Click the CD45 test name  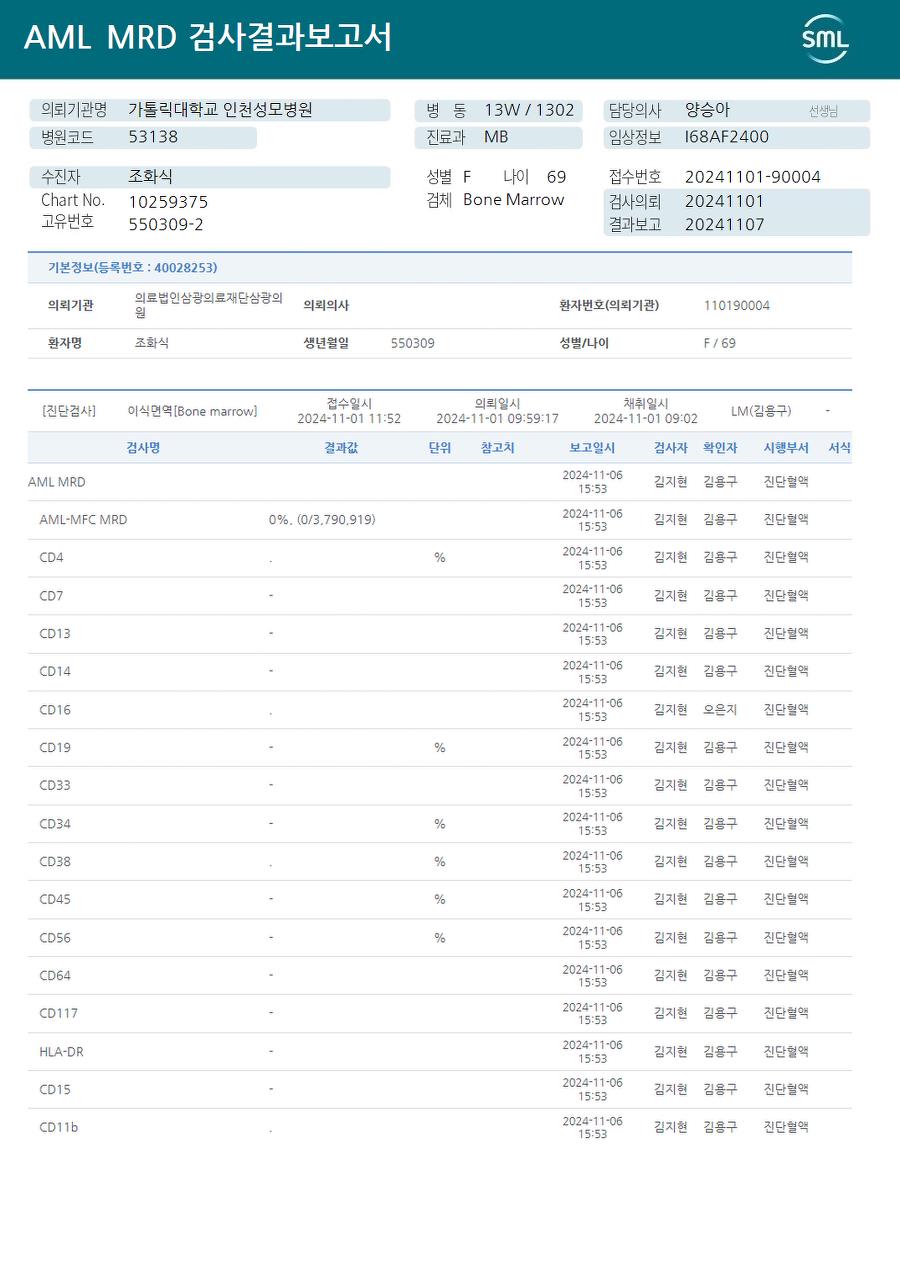tap(55, 900)
